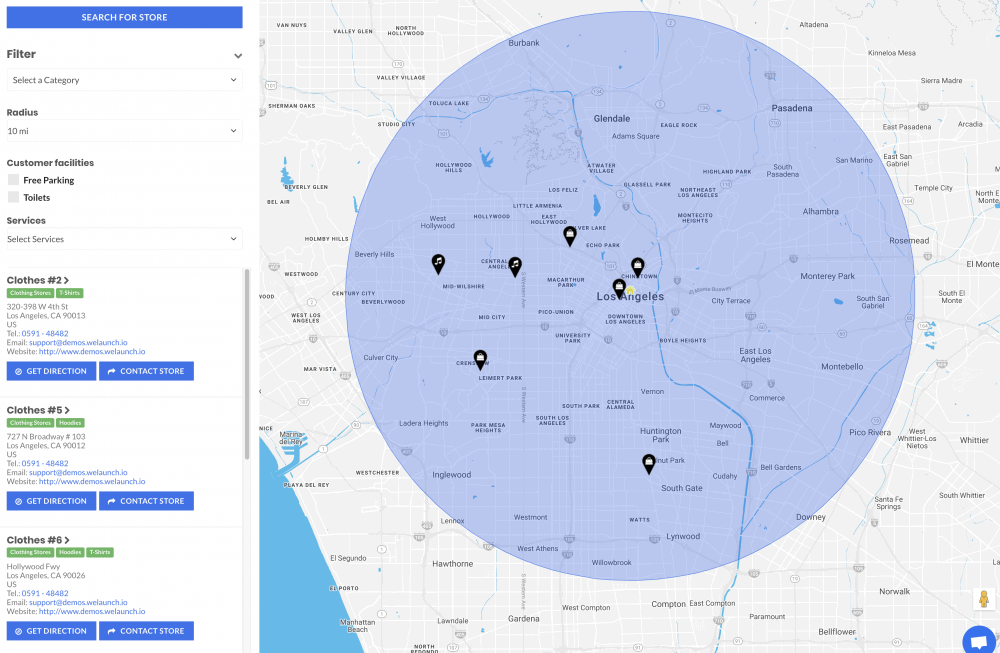The image size is (1000, 653).
Task: Open the support@demos.welaunch.io email link
Action: [79, 342]
